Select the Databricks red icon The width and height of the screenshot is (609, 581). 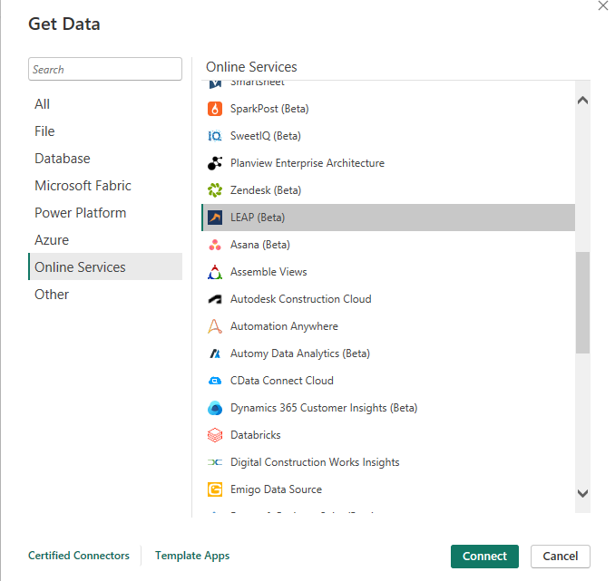point(215,435)
